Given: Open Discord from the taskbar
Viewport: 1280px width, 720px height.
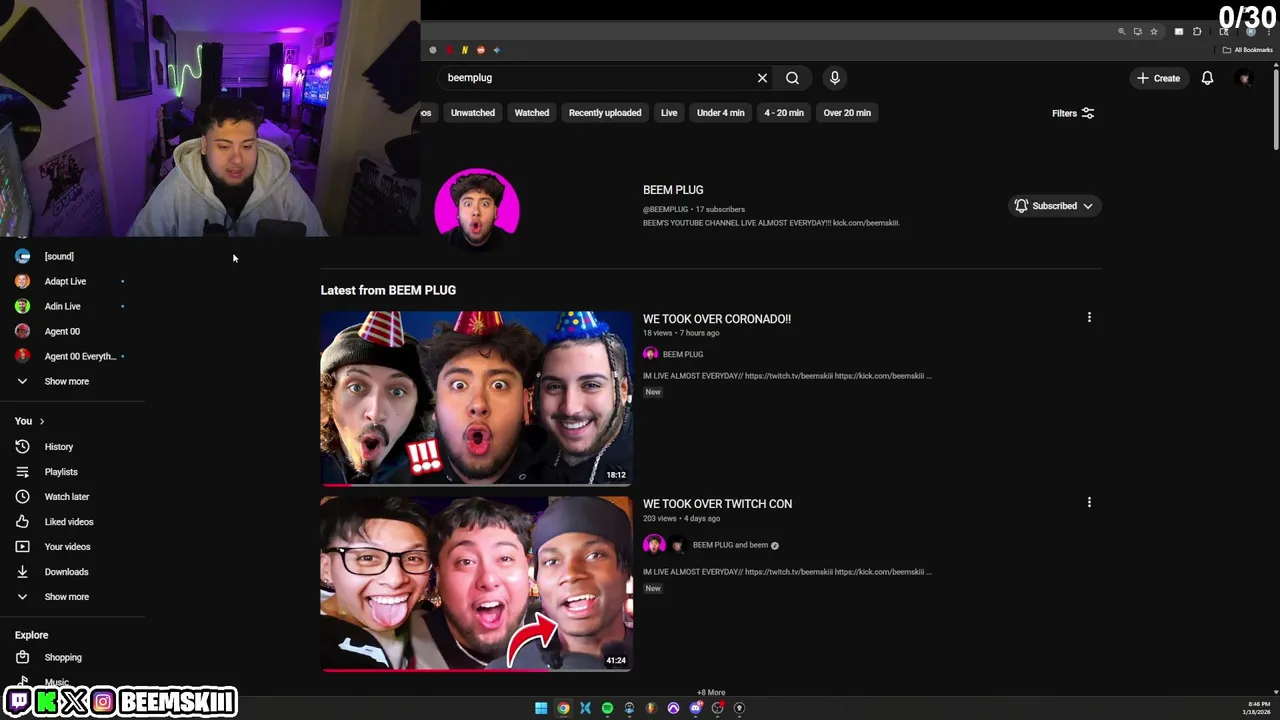Looking at the screenshot, I should click(x=696, y=708).
